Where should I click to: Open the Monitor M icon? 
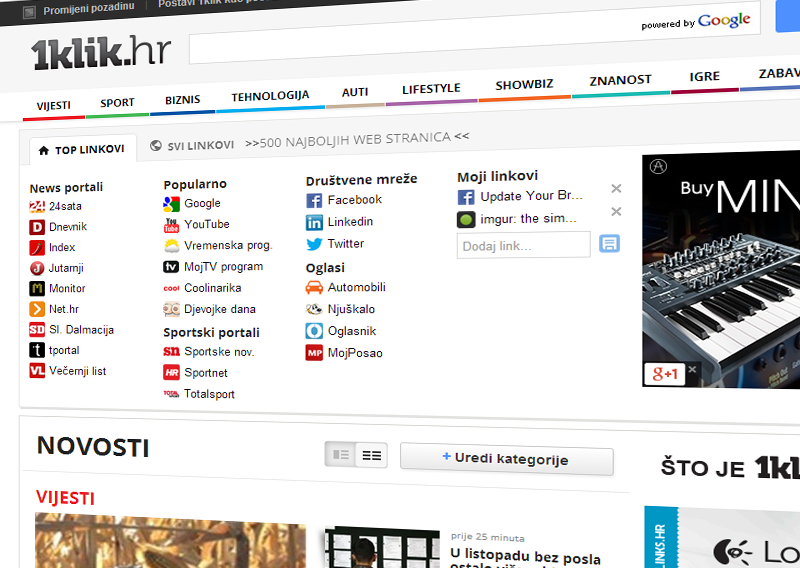37,289
